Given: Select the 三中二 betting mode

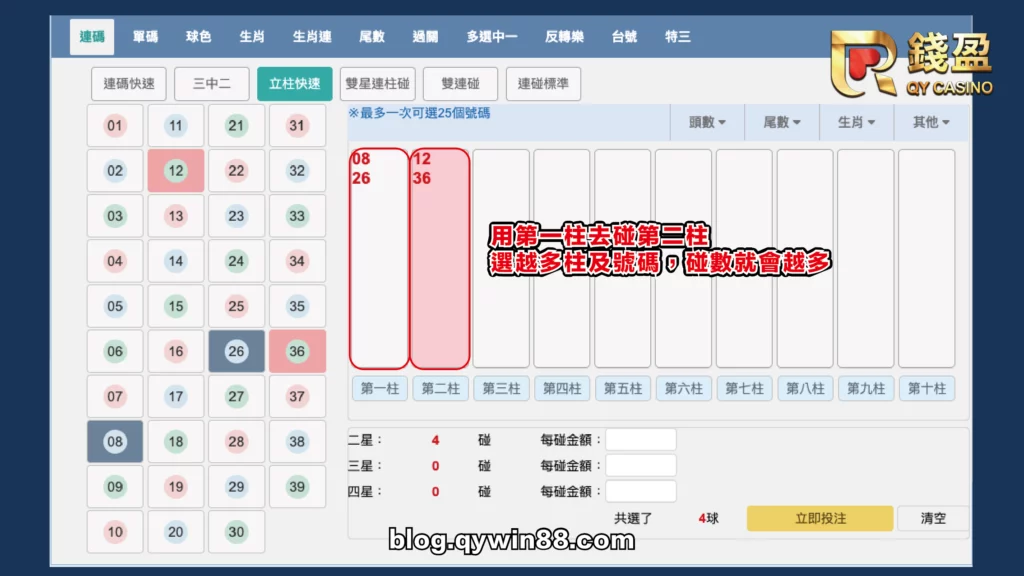Looking at the screenshot, I should (211, 84).
